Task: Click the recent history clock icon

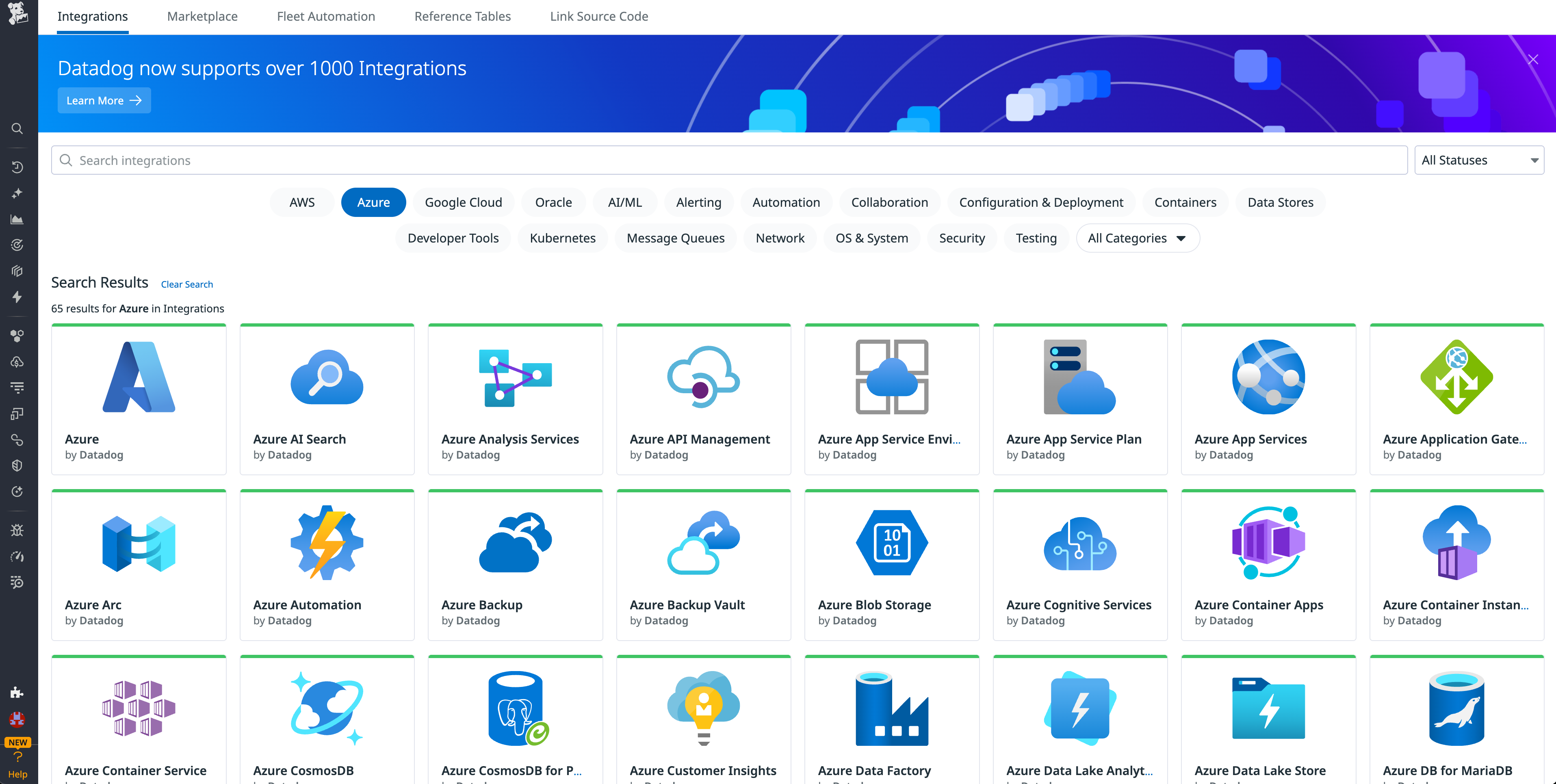Action: (17, 167)
